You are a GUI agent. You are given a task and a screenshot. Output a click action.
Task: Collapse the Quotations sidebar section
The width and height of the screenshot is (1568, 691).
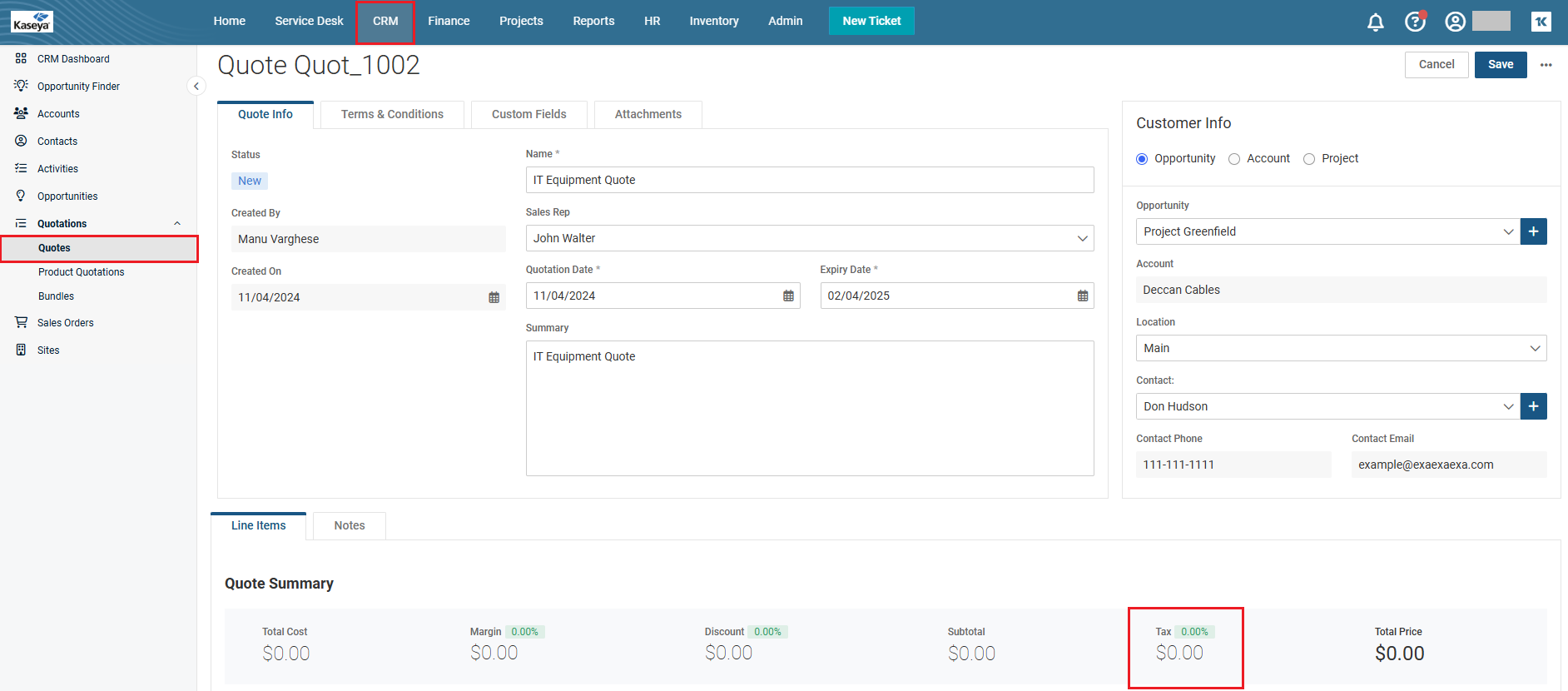tap(176, 224)
